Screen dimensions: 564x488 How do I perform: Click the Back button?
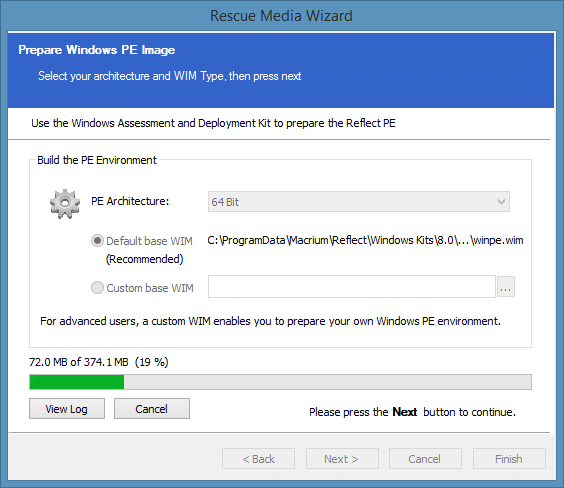258,459
